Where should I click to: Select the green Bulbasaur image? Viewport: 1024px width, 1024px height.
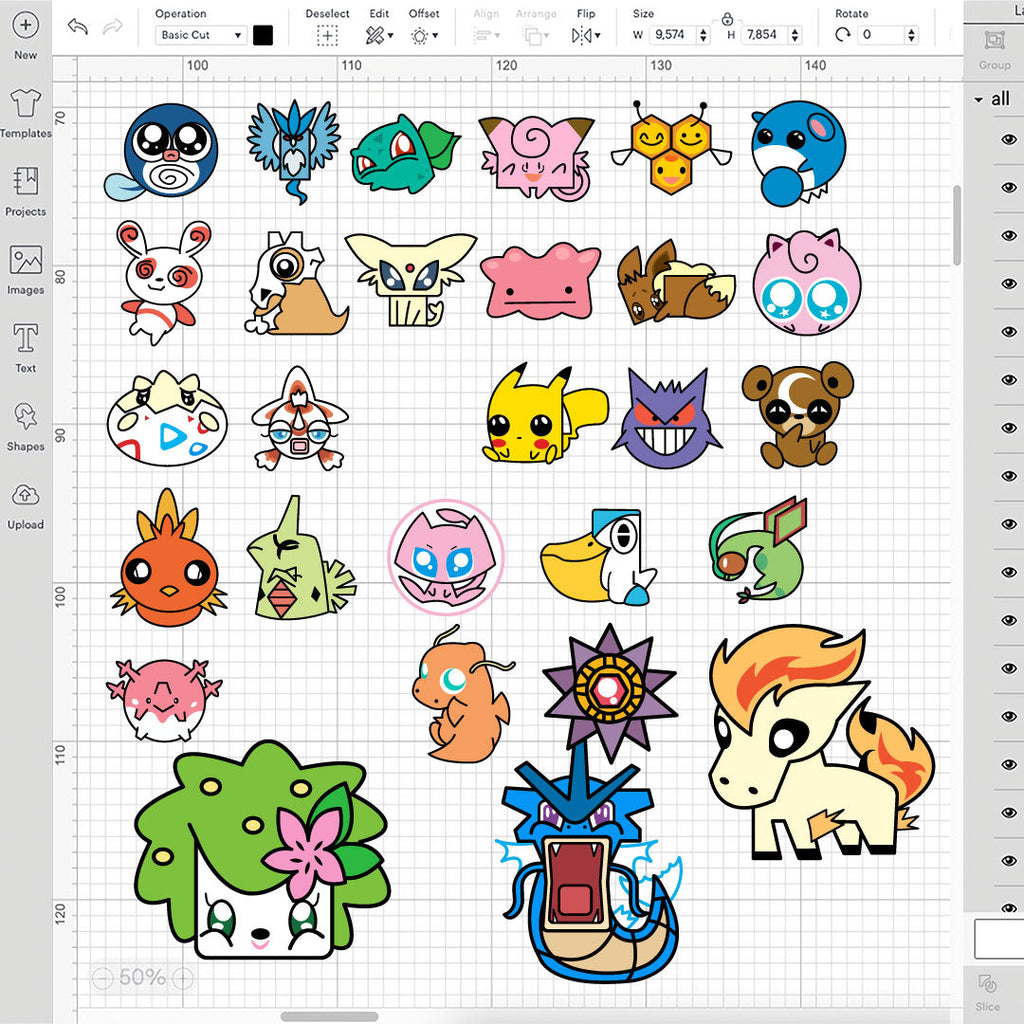click(405, 154)
